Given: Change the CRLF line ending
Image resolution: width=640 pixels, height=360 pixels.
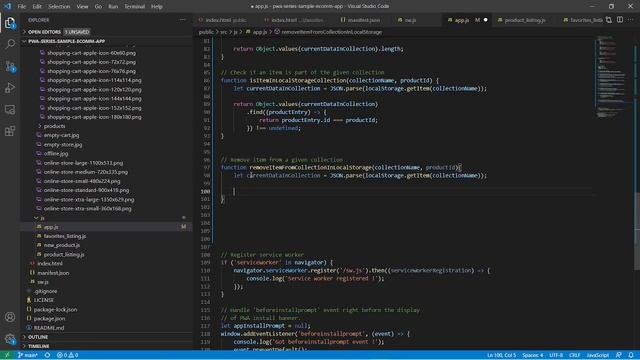Looking at the screenshot, I should 574,355.
